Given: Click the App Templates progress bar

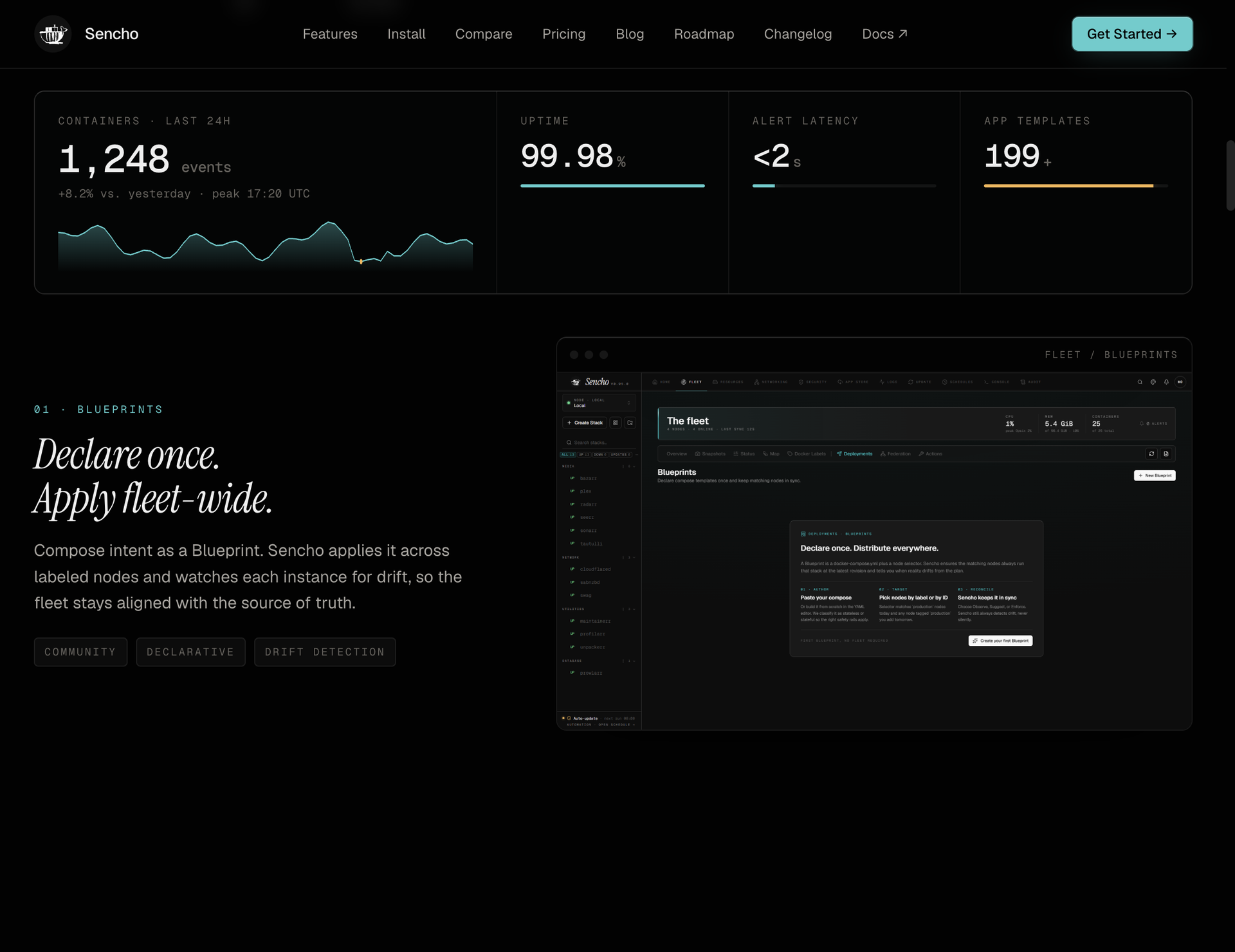Looking at the screenshot, I should coord(1075,186).
